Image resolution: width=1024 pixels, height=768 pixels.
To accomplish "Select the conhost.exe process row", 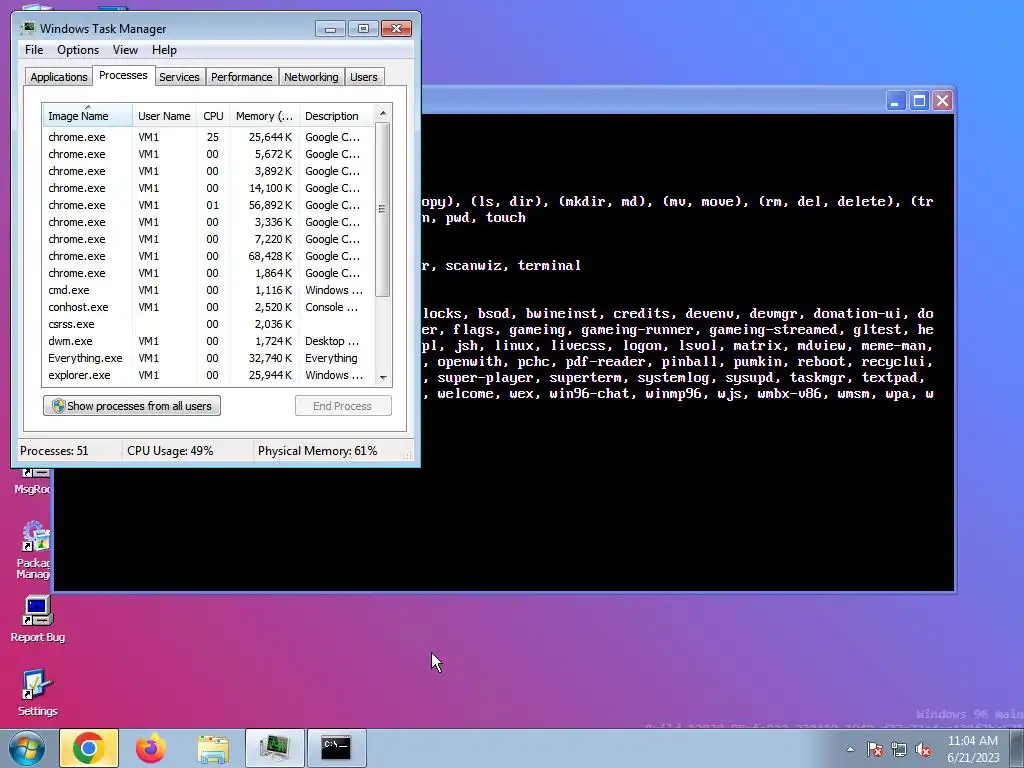I will (x=208, y=307).
